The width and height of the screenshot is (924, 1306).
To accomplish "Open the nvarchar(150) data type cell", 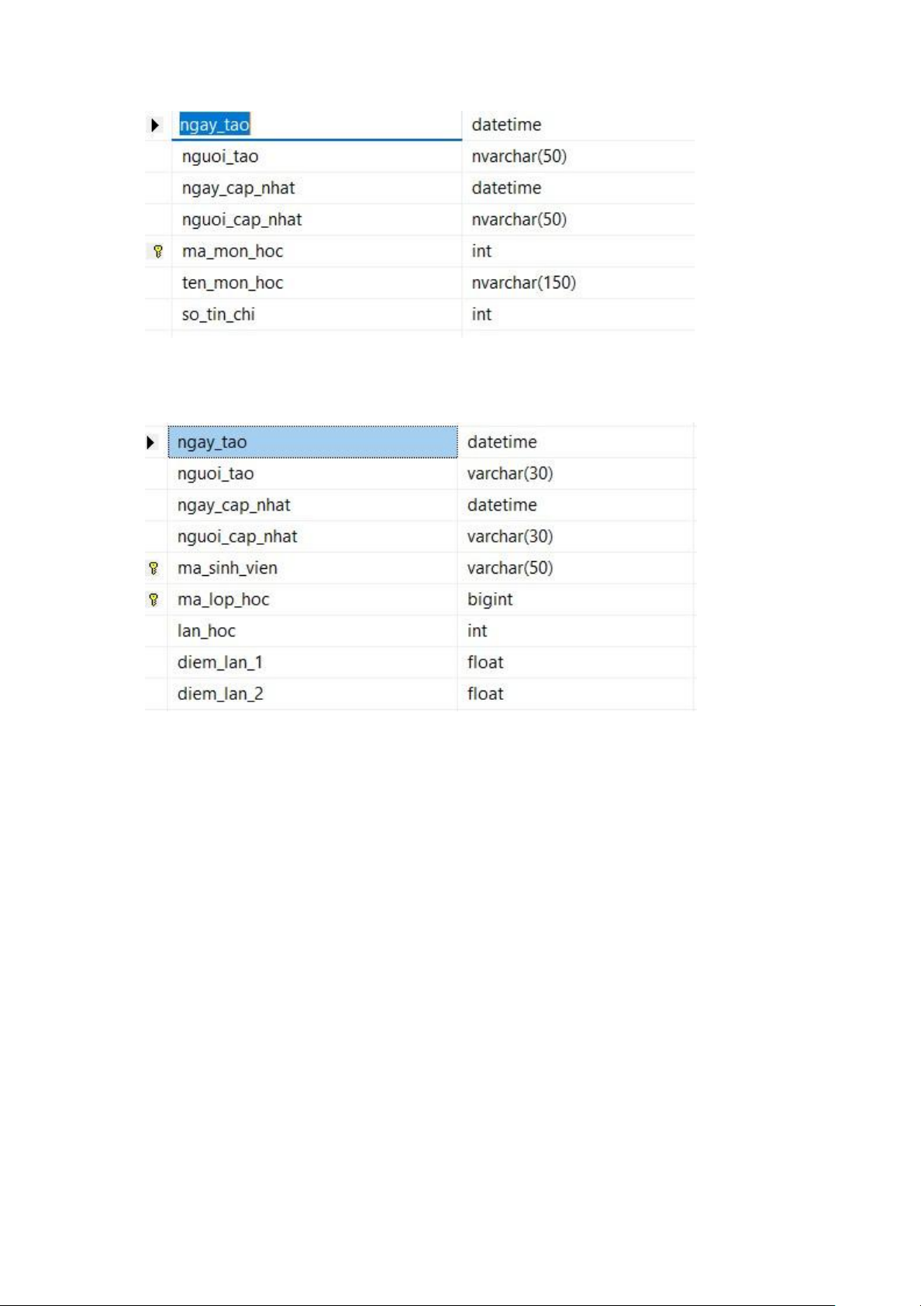I will pyautogui.click(x=524, y=283).
